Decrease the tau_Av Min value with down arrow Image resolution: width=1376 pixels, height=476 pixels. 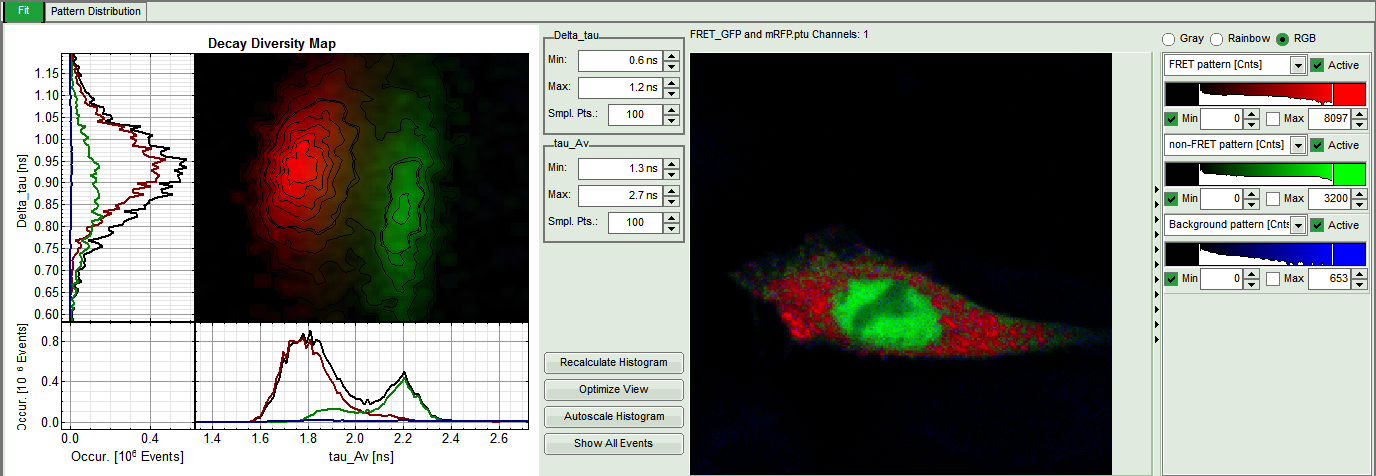[x=671, y=174]
